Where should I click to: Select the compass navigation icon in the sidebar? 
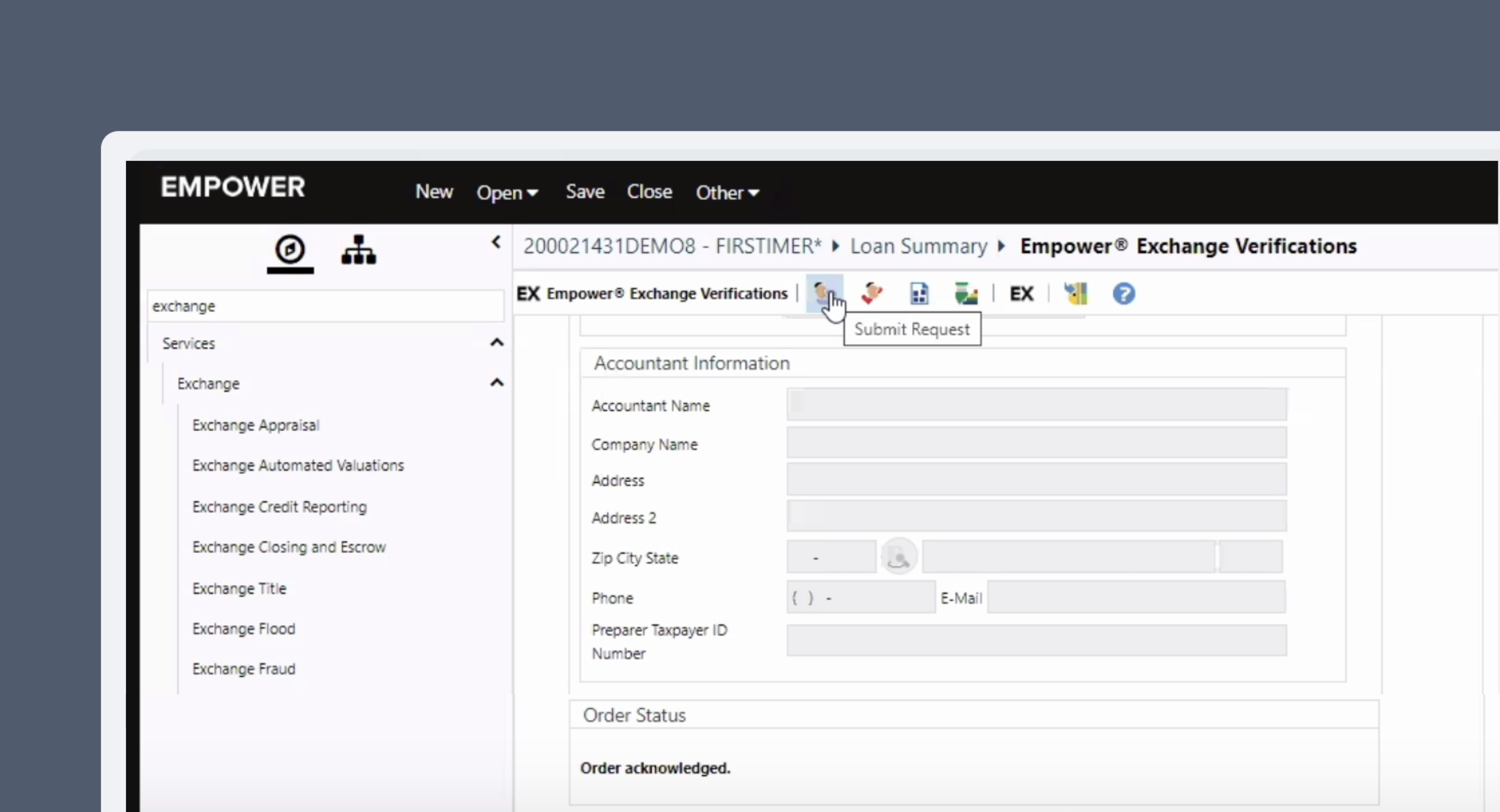[290, 249]
